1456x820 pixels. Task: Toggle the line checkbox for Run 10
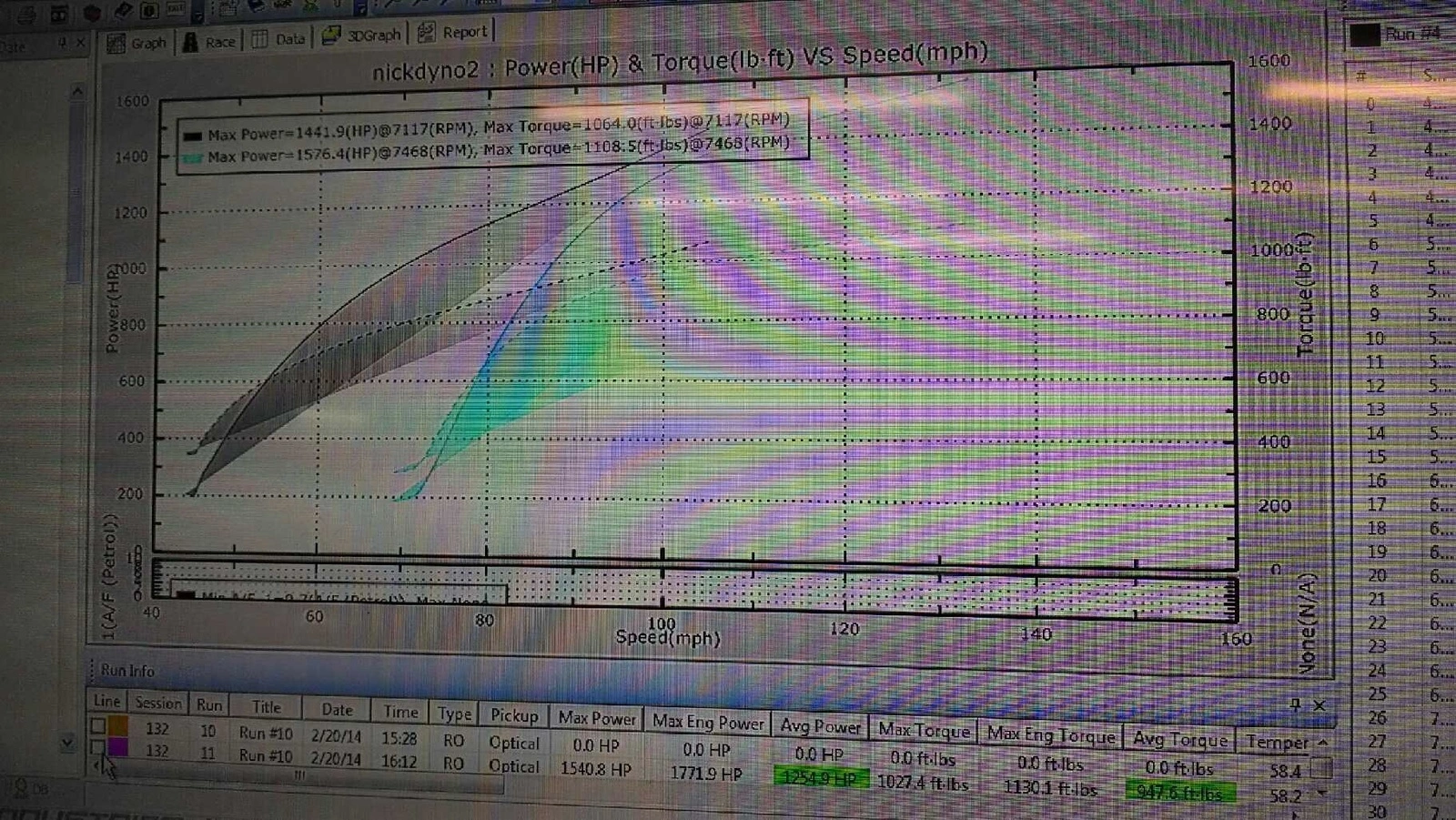click(x=98, y=725)
